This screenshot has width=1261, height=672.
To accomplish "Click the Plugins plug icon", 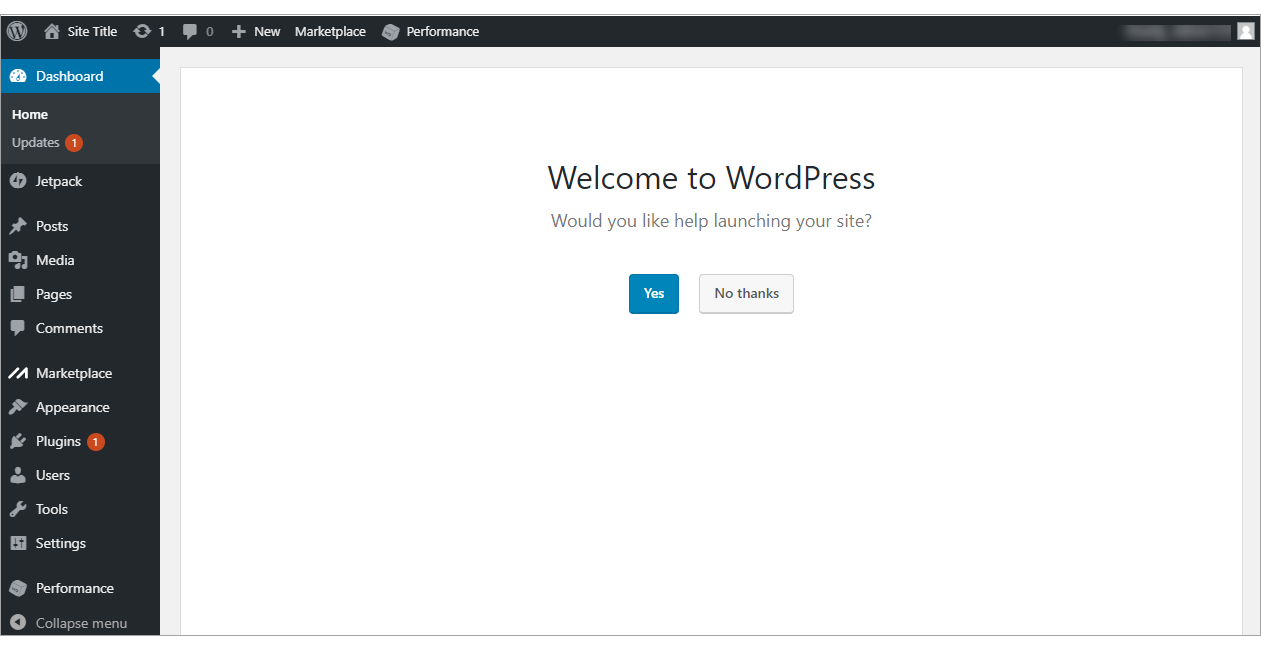I will pos(18,441).
